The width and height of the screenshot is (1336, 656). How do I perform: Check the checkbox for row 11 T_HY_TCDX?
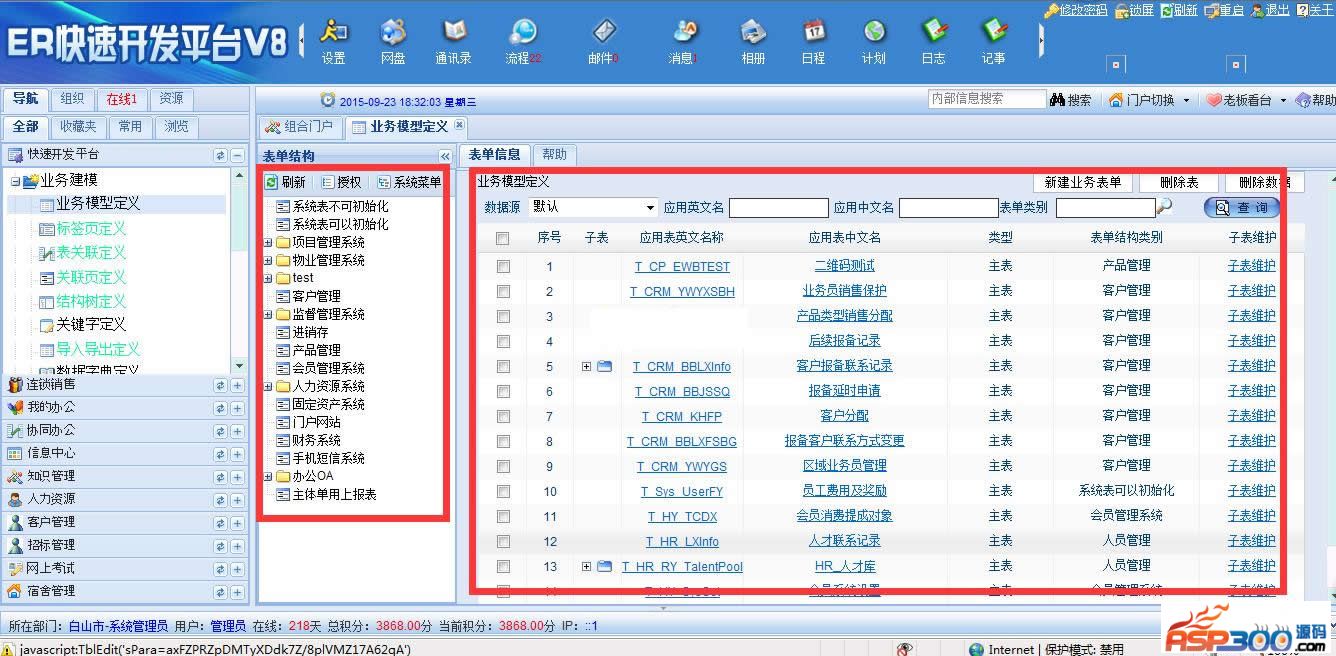coord(503,516)
